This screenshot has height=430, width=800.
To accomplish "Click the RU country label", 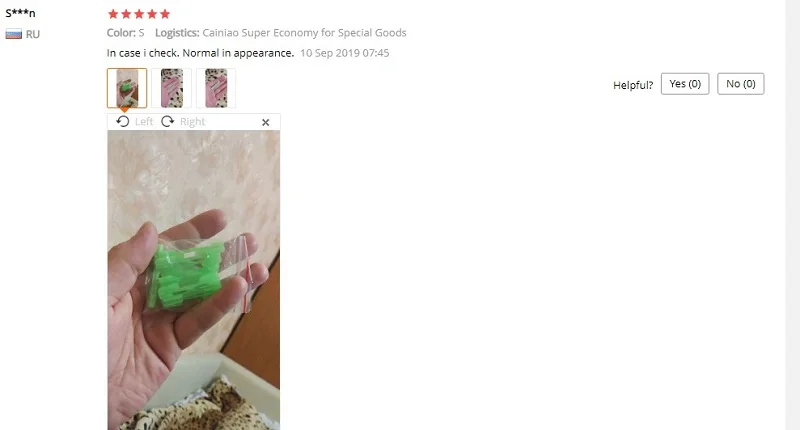I will (33, 34).
